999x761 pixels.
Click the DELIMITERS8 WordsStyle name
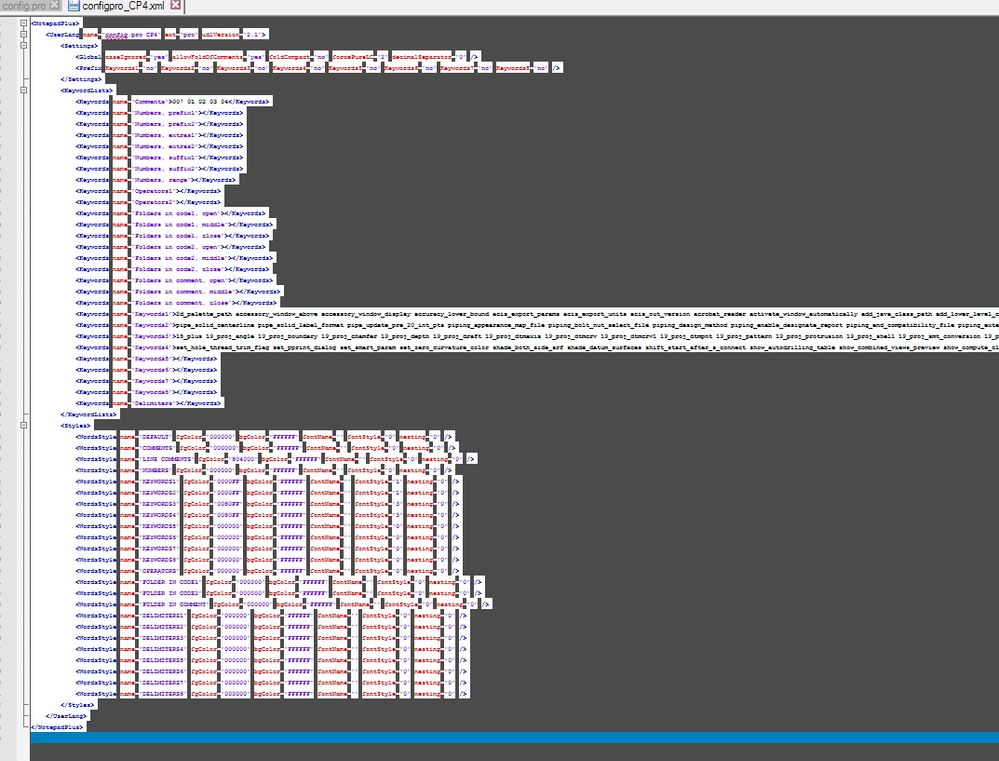162,693
